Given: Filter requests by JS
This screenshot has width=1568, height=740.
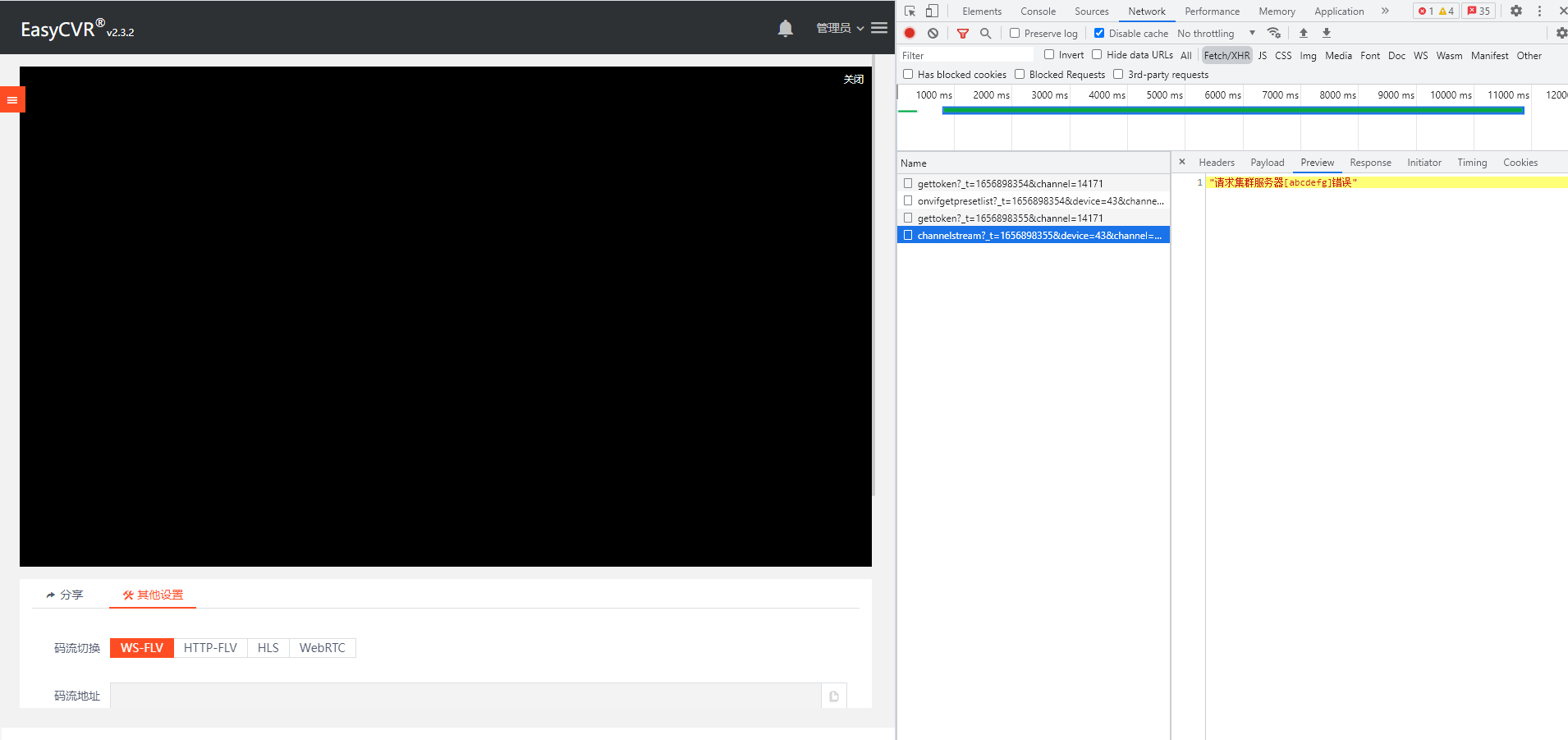Looking at the screenshot, I should pyautogui.click(x=1263, y=56).
